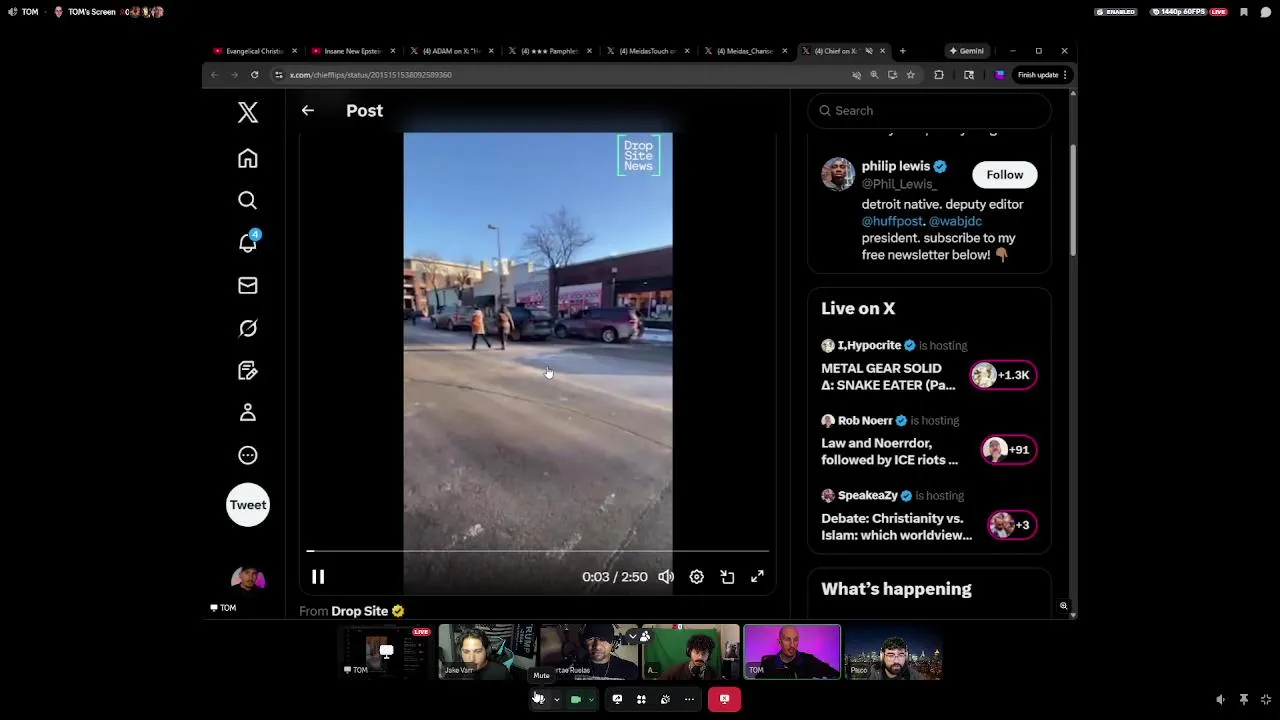Viewport: 1280px width, 720px height.
Task: Open Explore search icon in X sidebar
Action: 248,200
